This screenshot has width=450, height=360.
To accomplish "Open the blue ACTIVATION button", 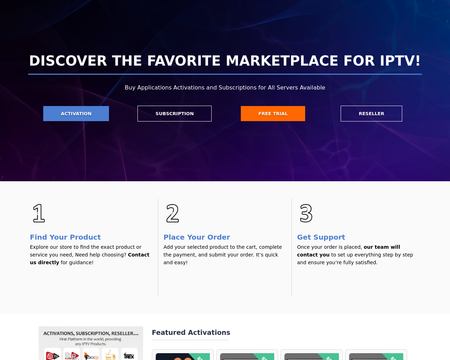I will pos(76,114).
